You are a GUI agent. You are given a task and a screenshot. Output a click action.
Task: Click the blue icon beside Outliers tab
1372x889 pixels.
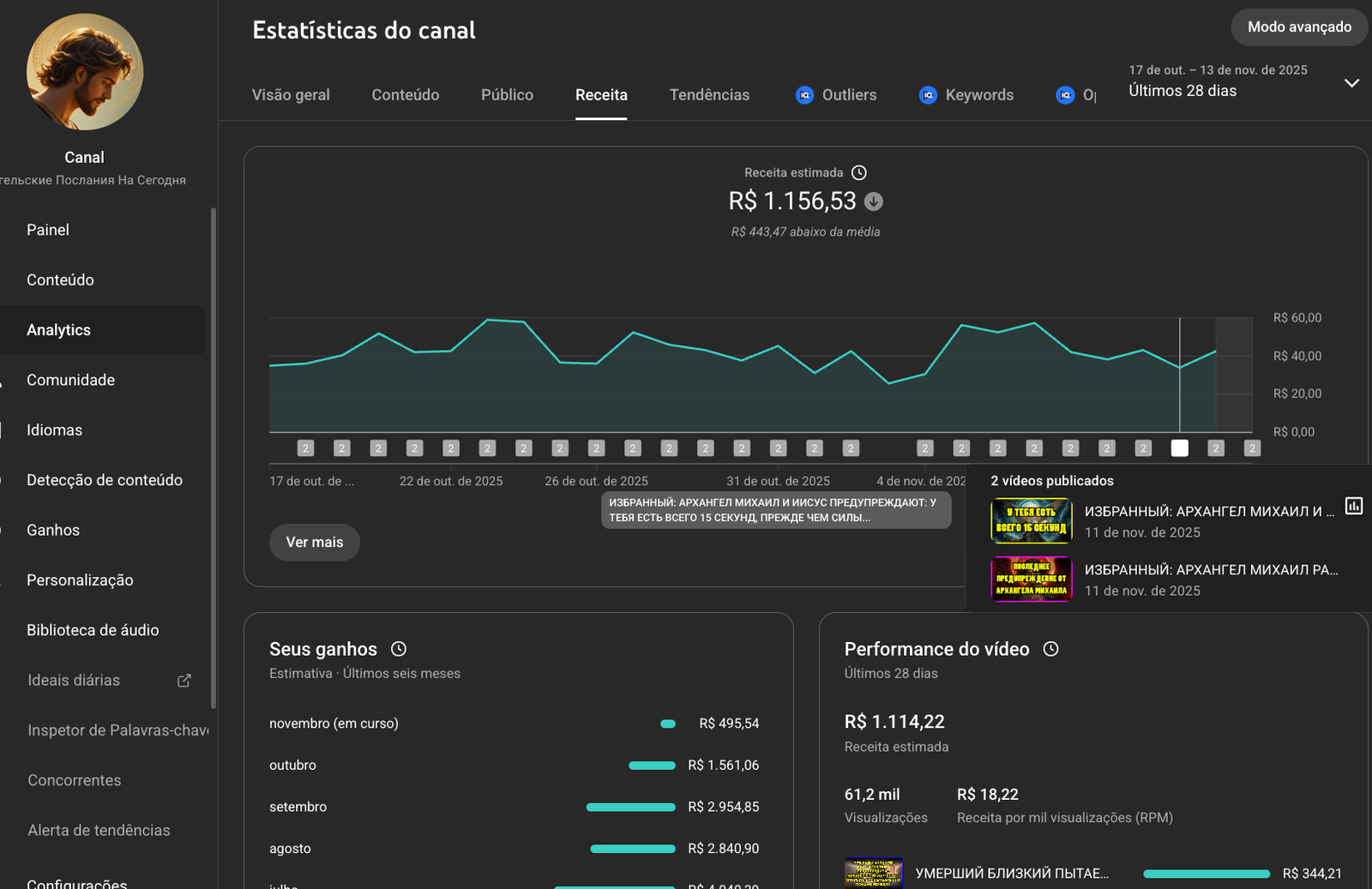804,95
